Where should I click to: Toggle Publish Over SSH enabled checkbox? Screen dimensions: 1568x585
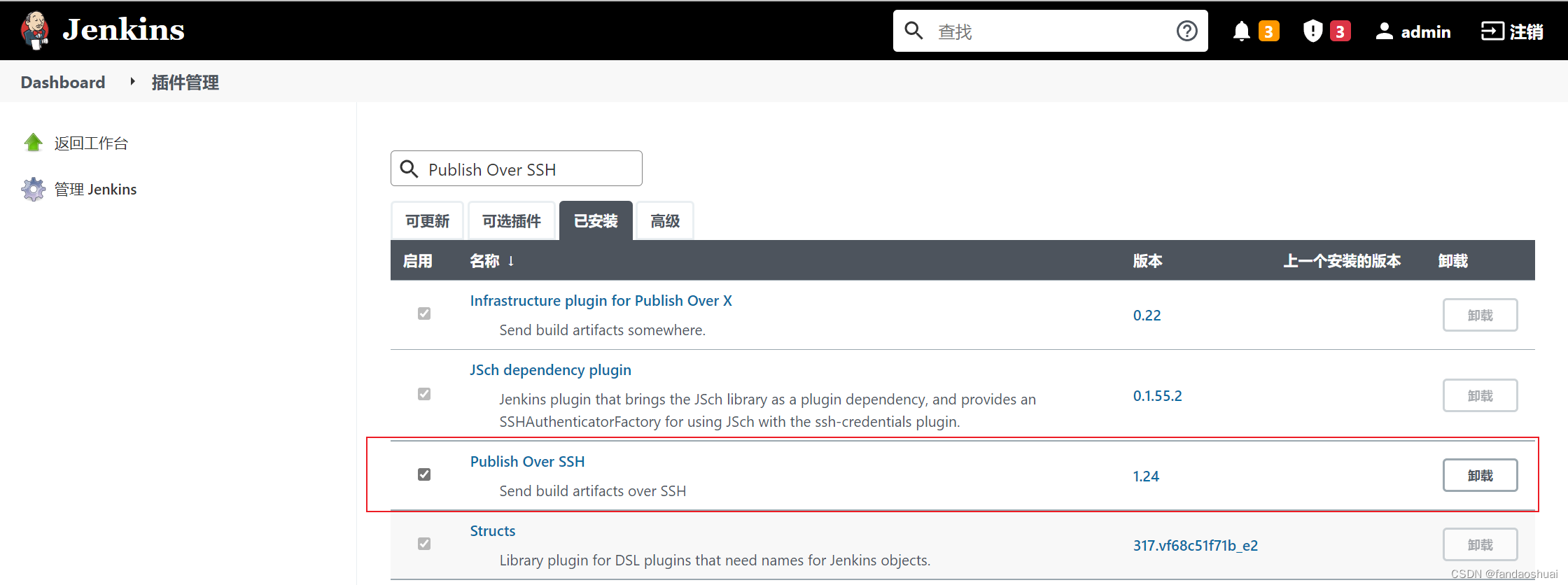pyautogui.click(x=424, y=474)
